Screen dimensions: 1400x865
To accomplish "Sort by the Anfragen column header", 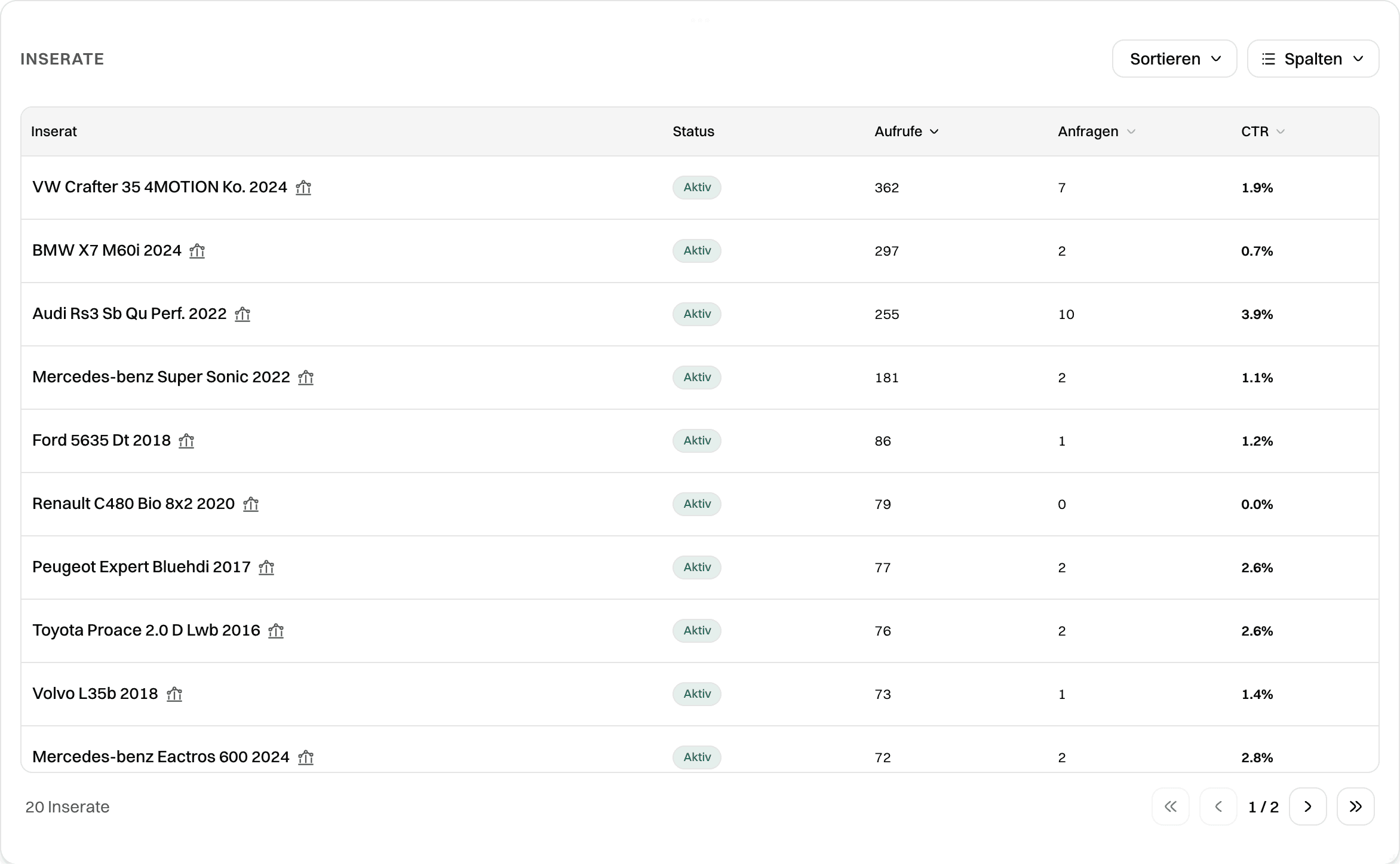I will coord(1097,131).
